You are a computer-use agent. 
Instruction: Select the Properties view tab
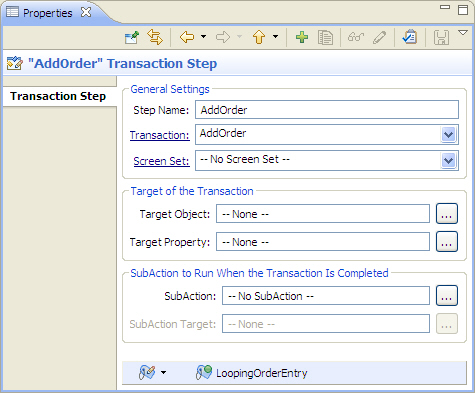47,13
